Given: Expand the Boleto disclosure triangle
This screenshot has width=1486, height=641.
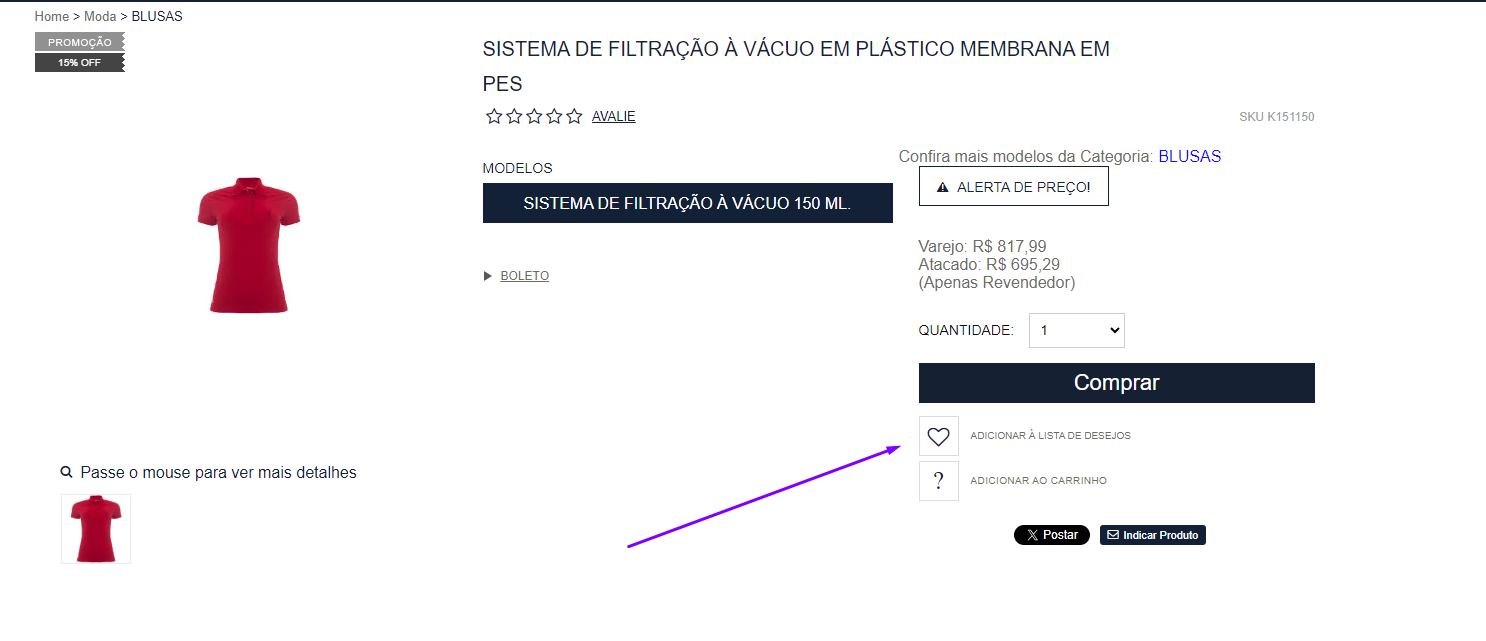Looking at the screenshot, I should coord(488,276).
